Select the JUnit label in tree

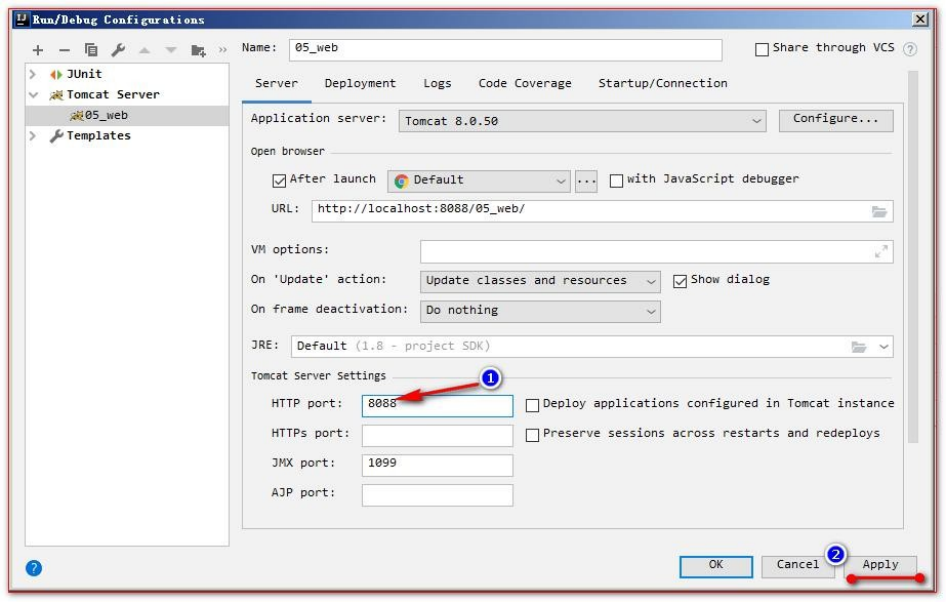point(84,74)
